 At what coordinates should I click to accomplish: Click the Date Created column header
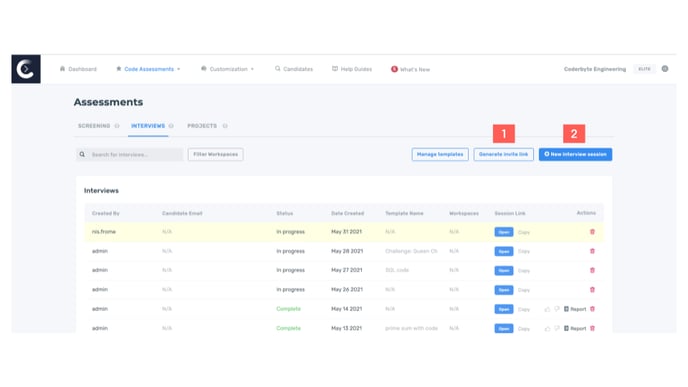(348, 213)
